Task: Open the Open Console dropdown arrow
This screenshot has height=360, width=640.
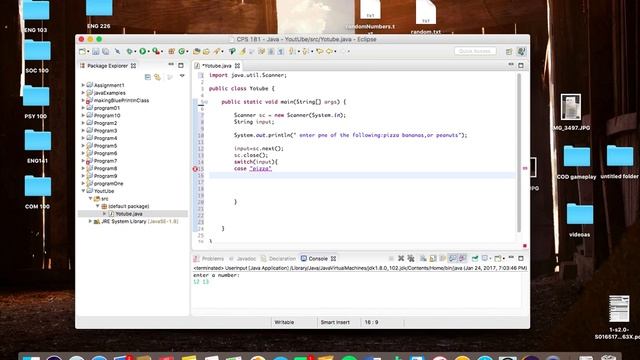Action: pos(503,259)
